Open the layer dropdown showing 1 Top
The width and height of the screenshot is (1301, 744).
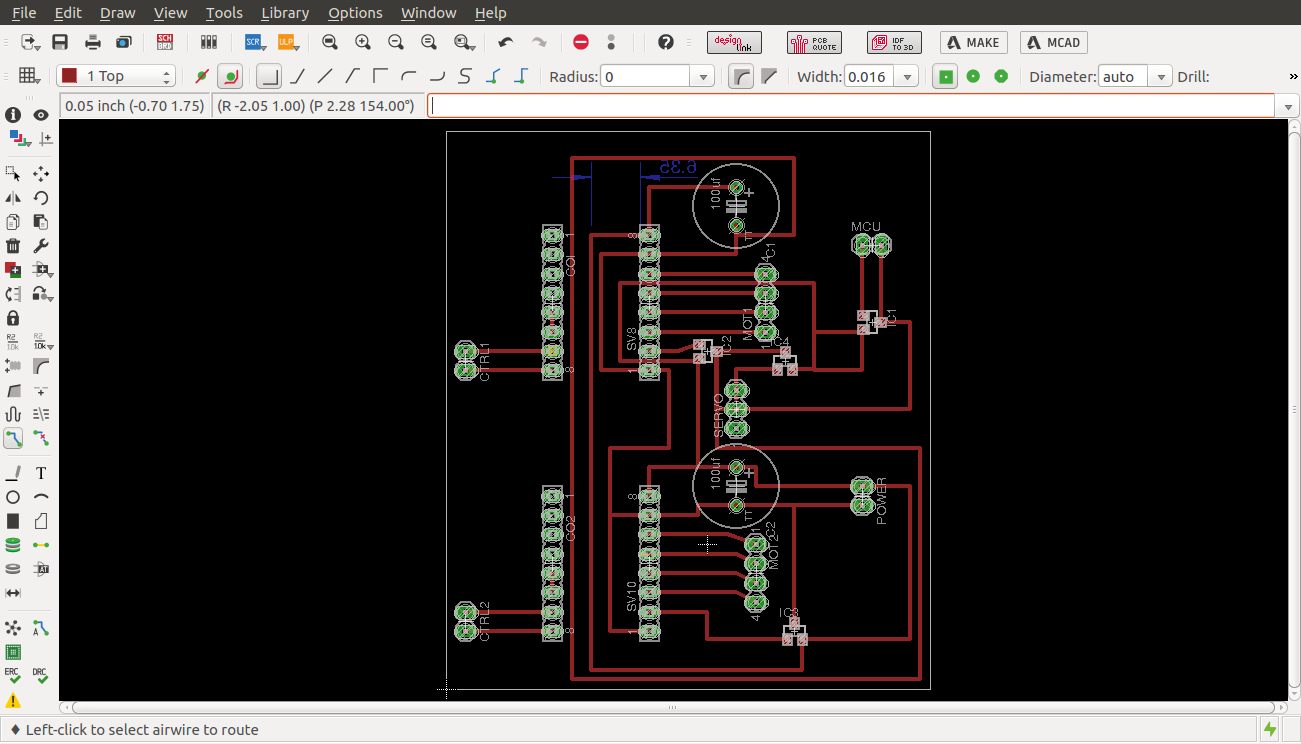pyautogui.click(x=115, y=76)
